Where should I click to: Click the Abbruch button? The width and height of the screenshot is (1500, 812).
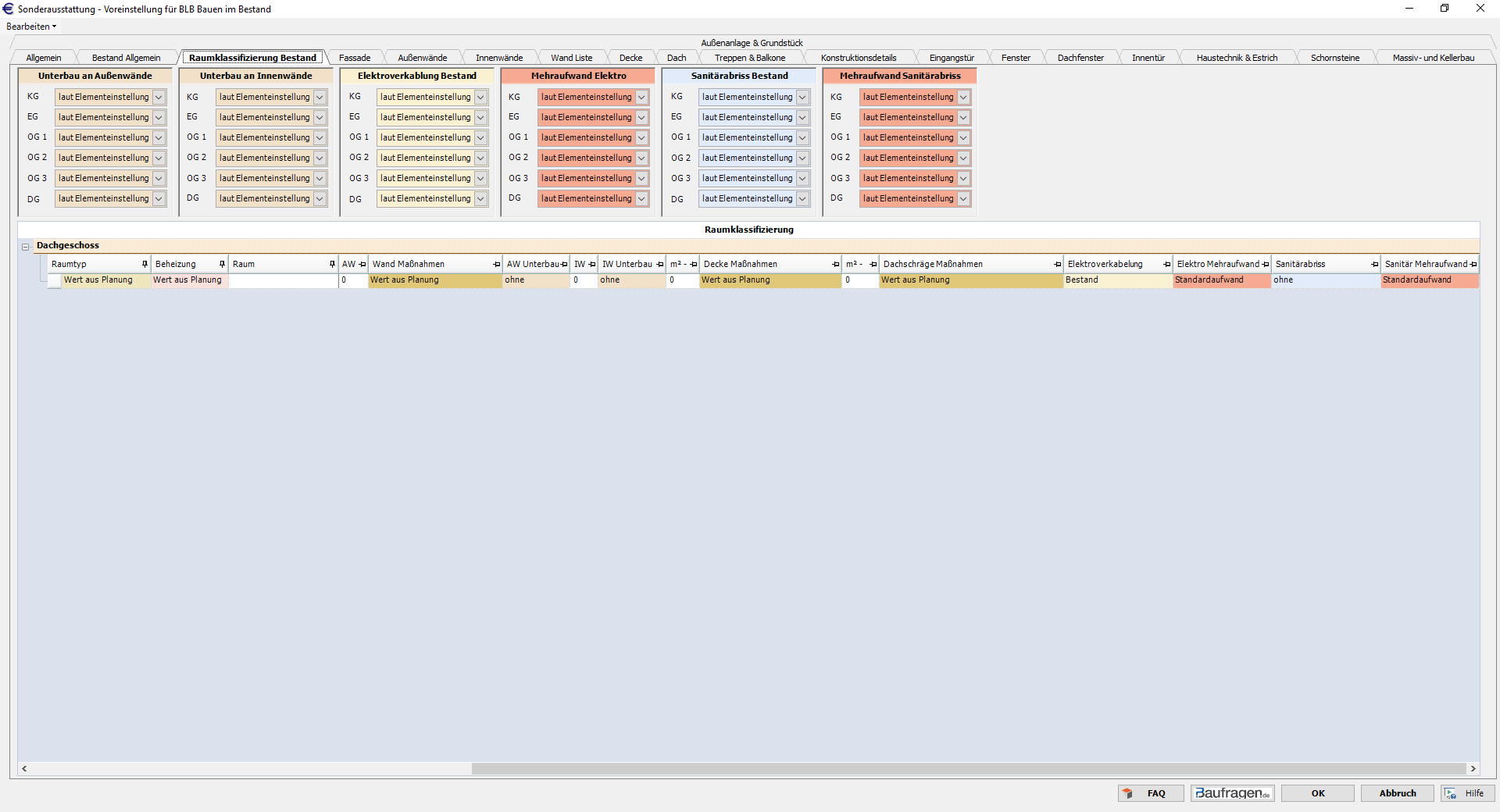[x=1397, y=793]
